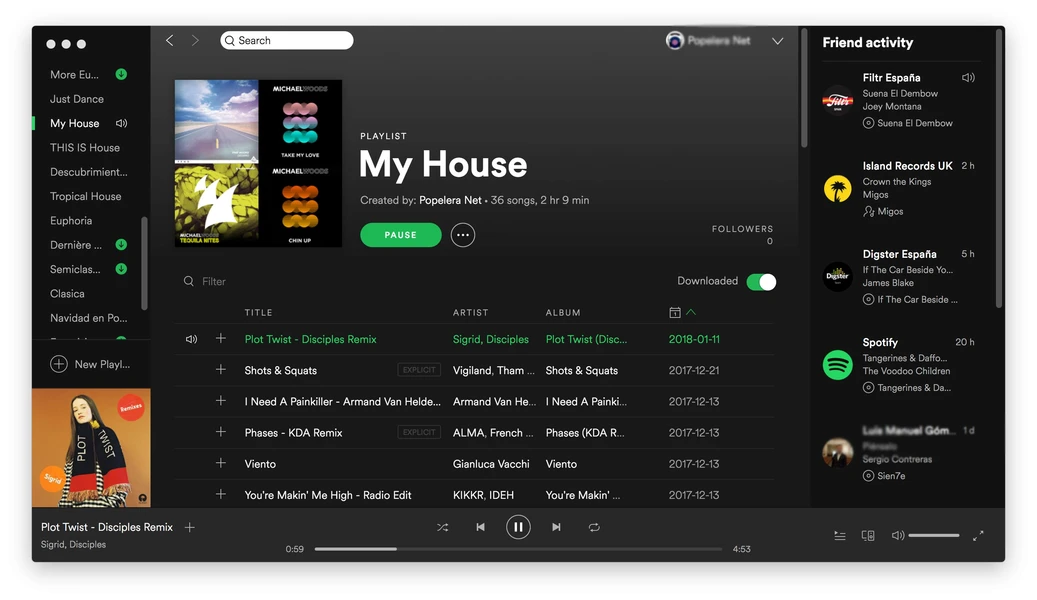This screenshot has width=1037, height=600.
Task: Skip to the previous track
Action: point(481,527)
